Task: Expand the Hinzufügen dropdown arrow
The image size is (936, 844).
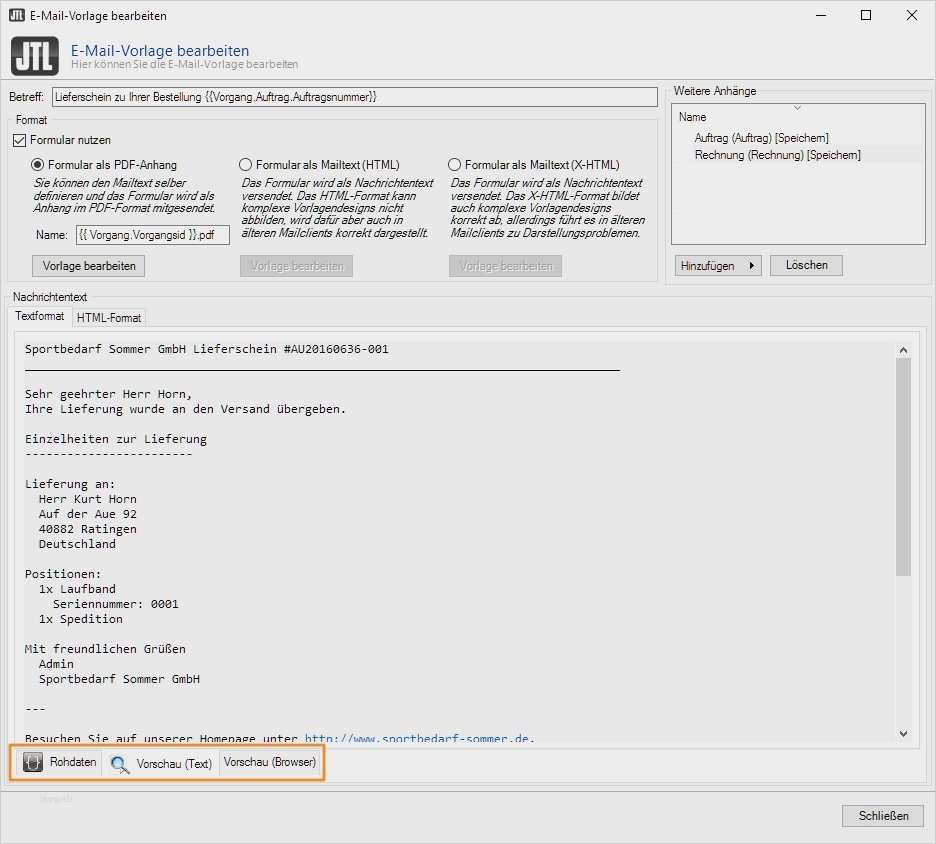Action: [x=752, y=266]
